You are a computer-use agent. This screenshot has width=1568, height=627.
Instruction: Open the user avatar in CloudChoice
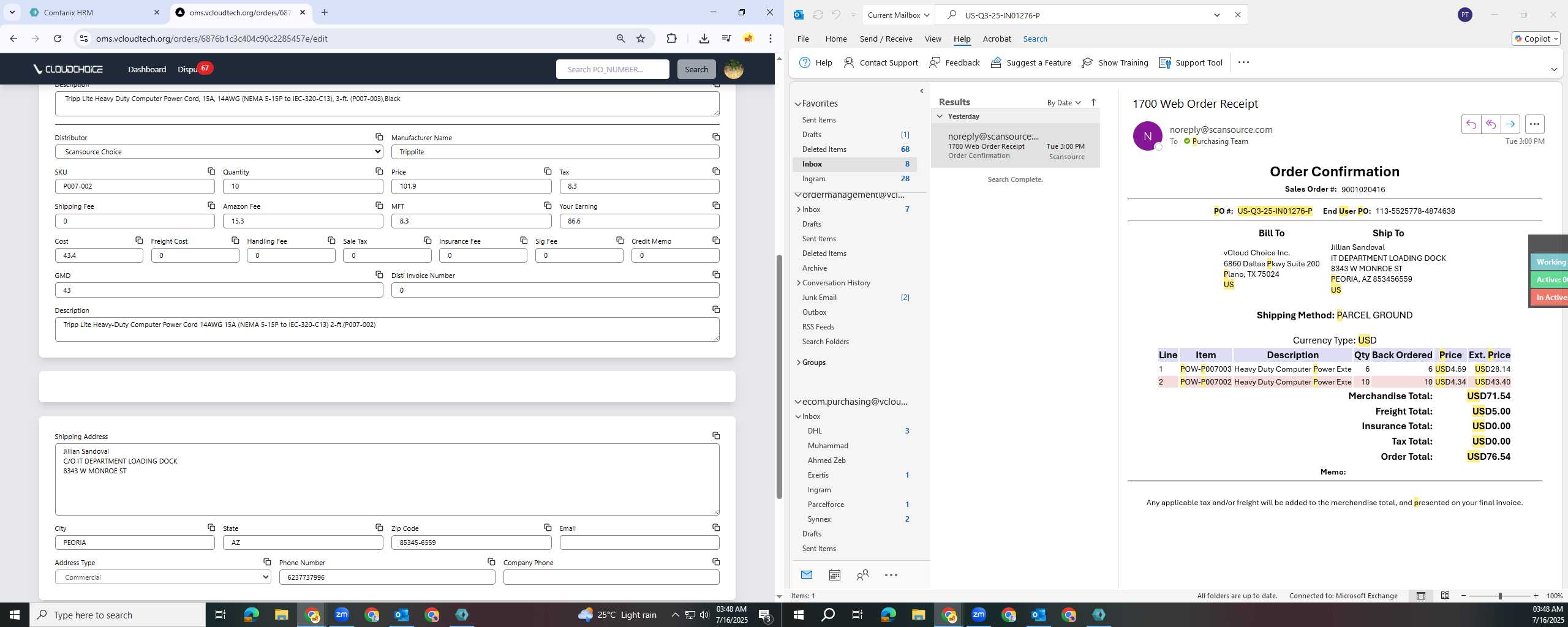[734, 69]
